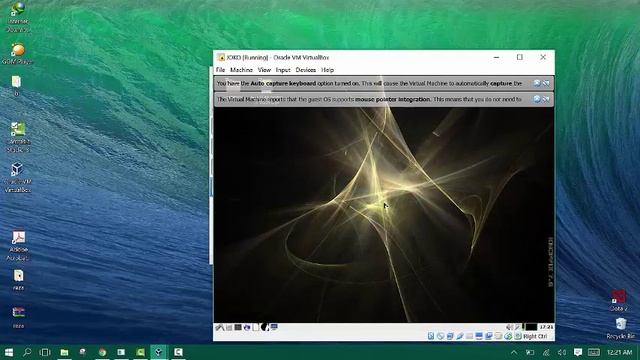
Task: Click the VirtualBox hard disk activity indicator
Action: click(431, 336)
